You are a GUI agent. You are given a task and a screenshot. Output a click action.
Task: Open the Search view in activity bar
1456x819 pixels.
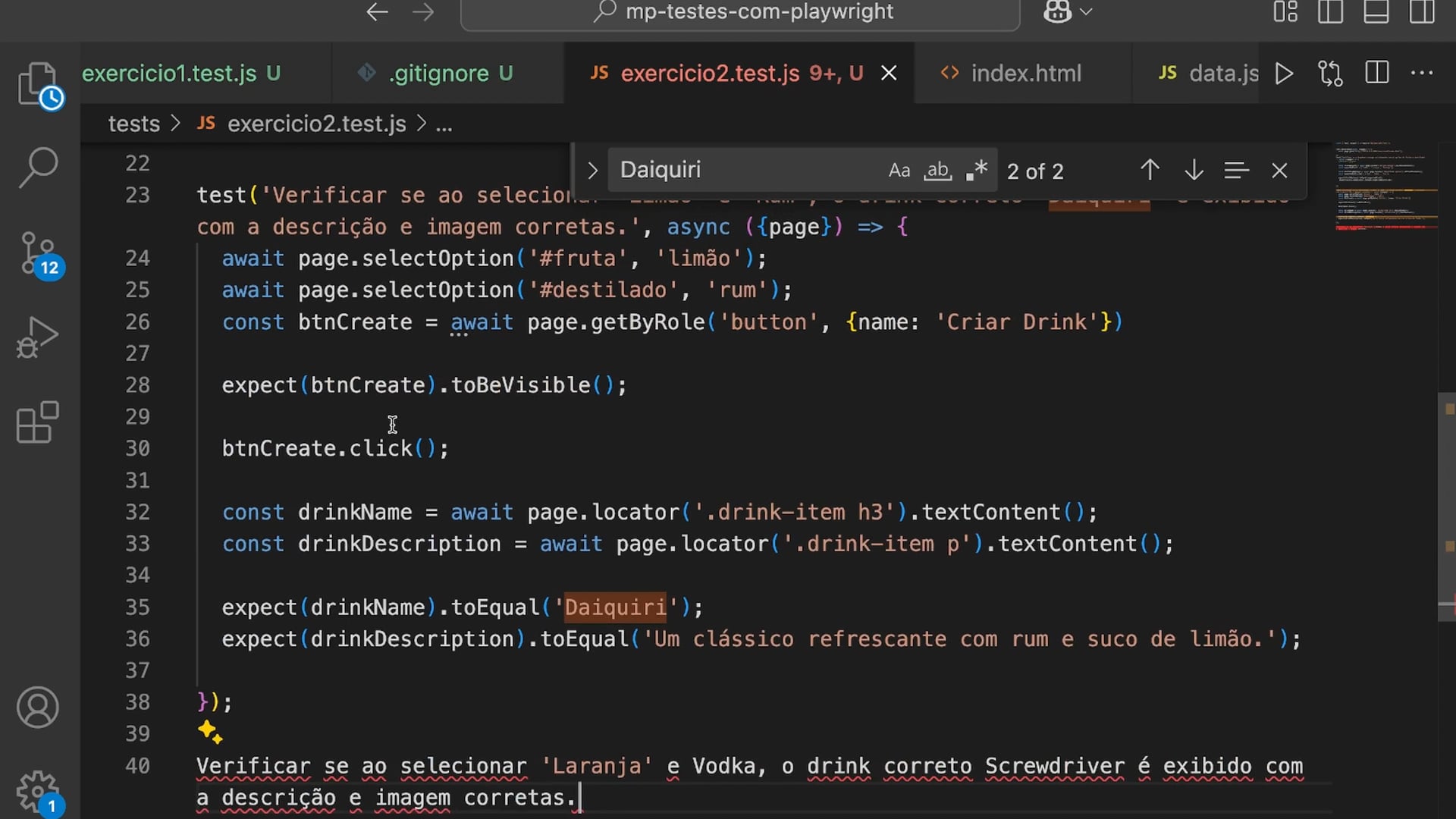click(37, 167)
